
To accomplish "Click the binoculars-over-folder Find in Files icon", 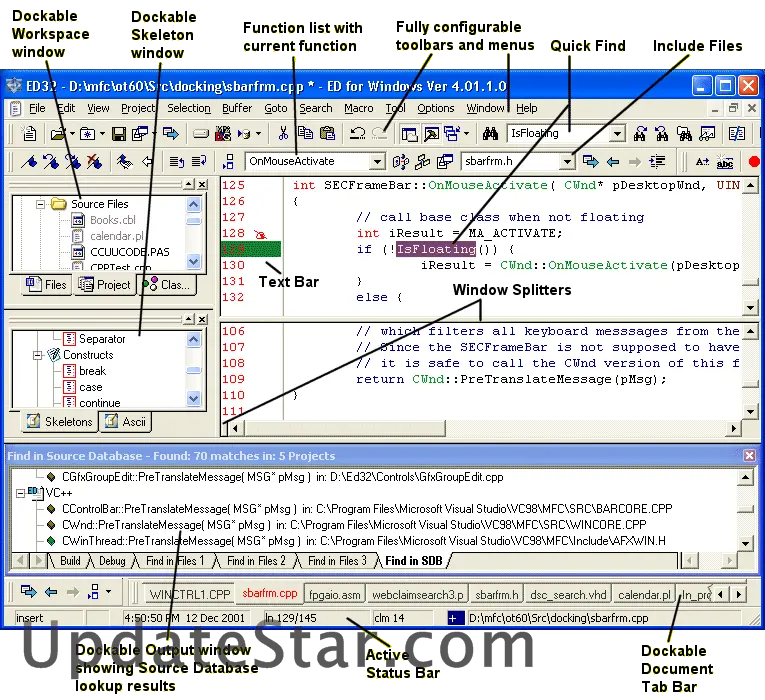I will pos(684,133).
